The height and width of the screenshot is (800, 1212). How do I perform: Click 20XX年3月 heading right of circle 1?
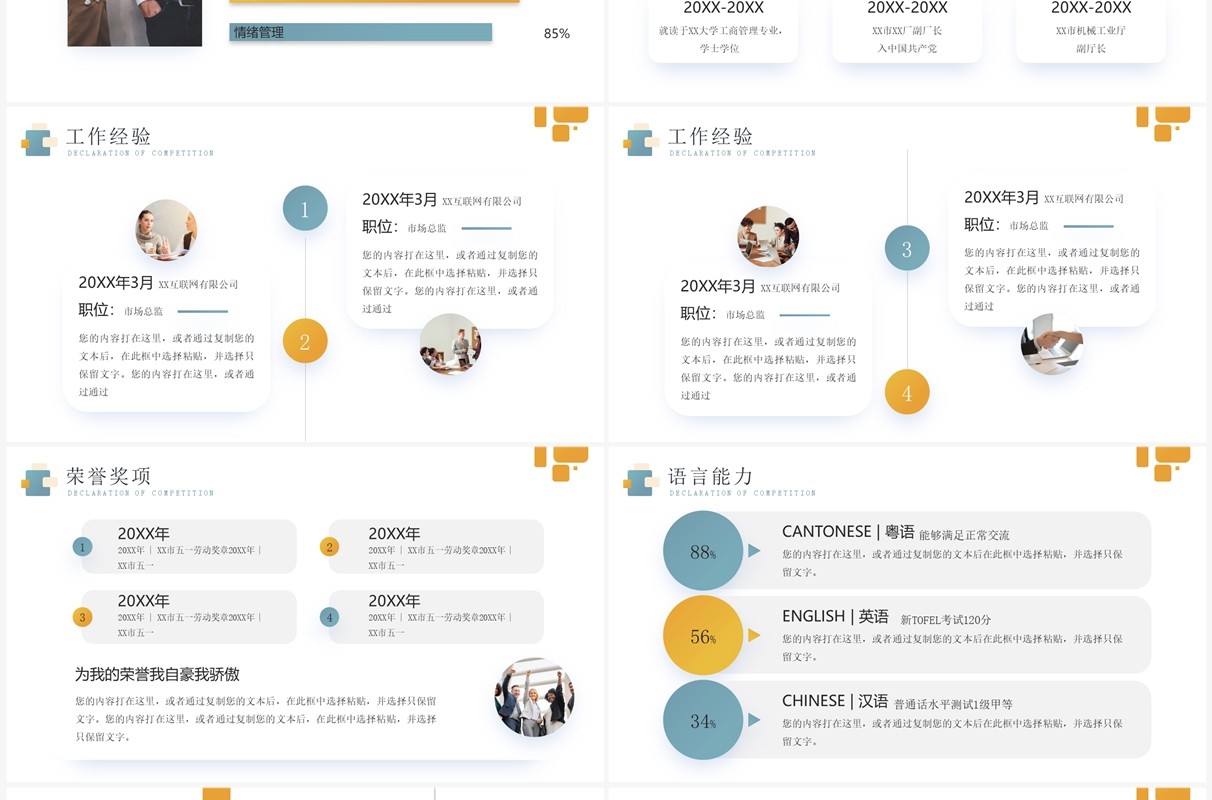(x=400, y=199)
